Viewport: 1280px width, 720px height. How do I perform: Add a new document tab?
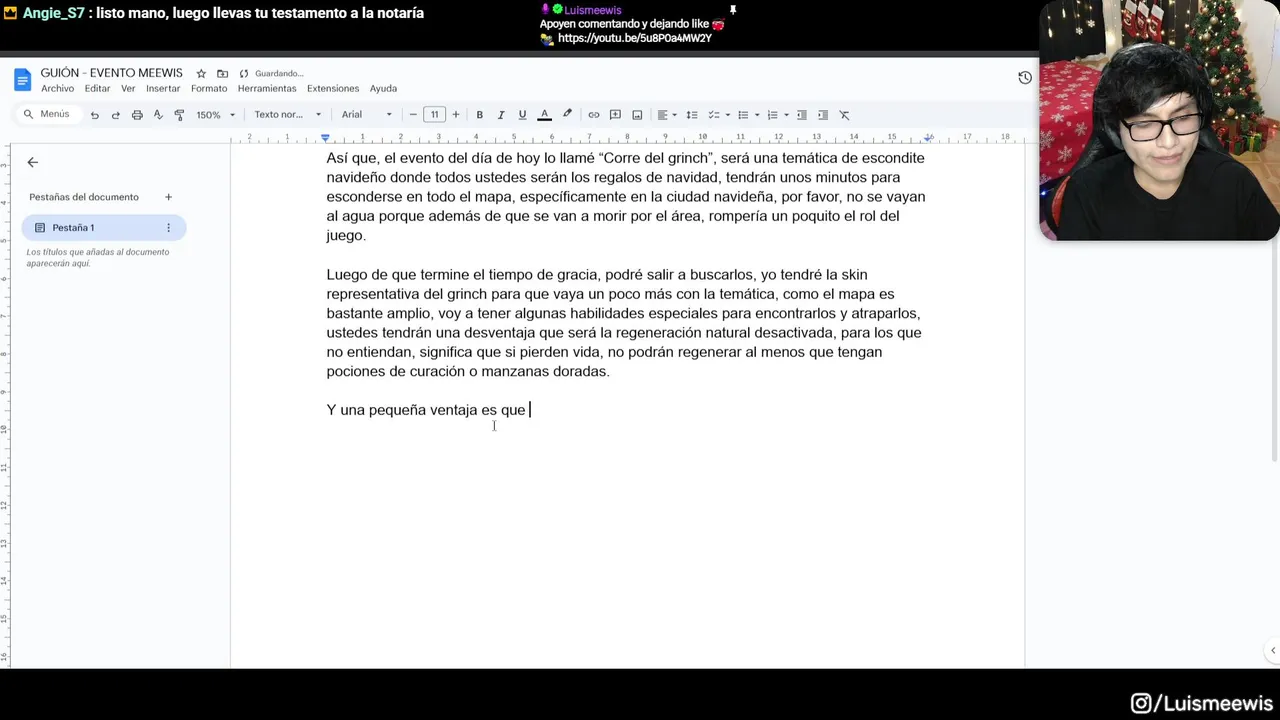pyautogui.click(x=168, y=197)
